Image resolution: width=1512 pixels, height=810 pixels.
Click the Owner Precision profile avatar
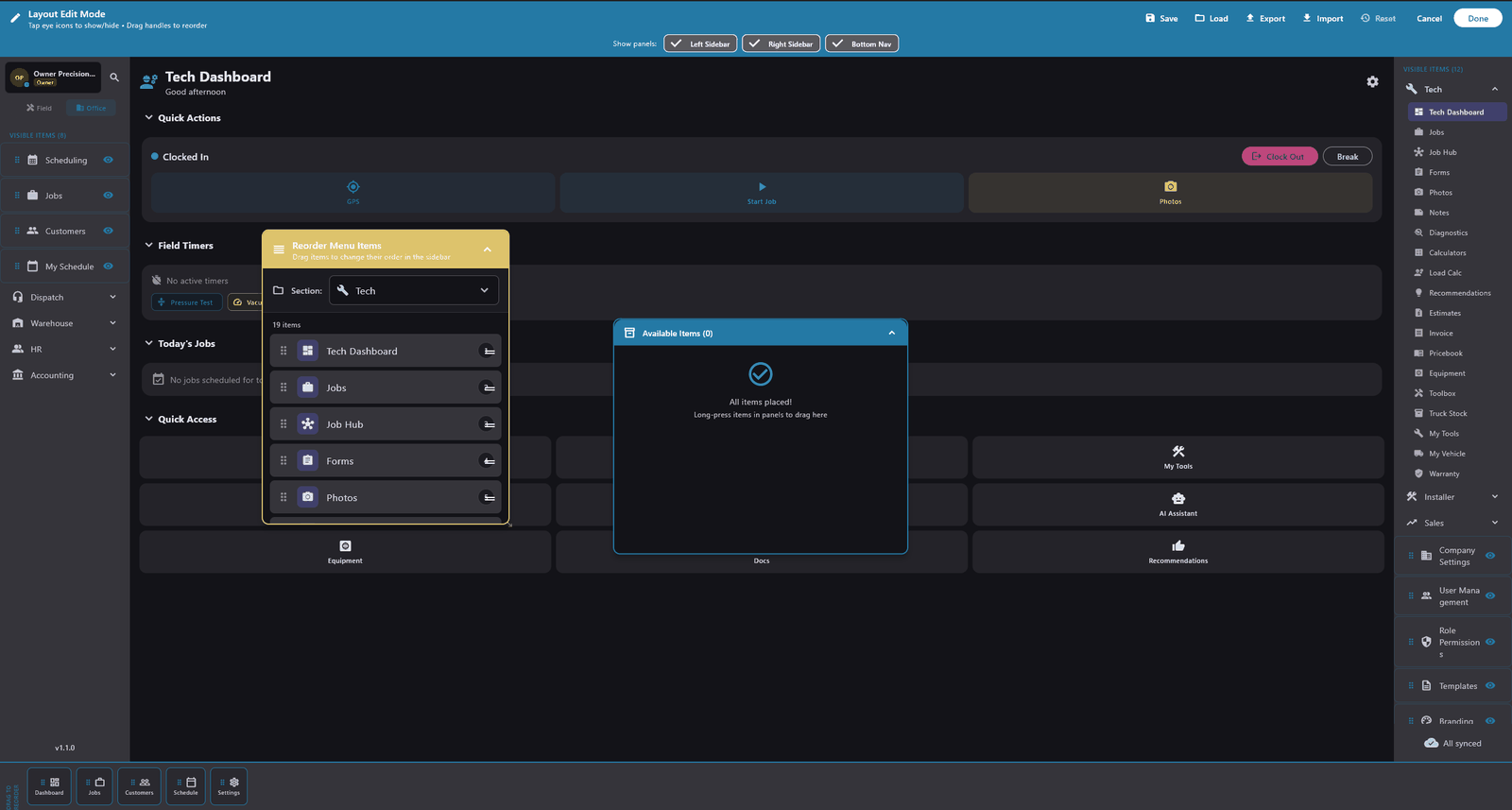click(19, 78)
